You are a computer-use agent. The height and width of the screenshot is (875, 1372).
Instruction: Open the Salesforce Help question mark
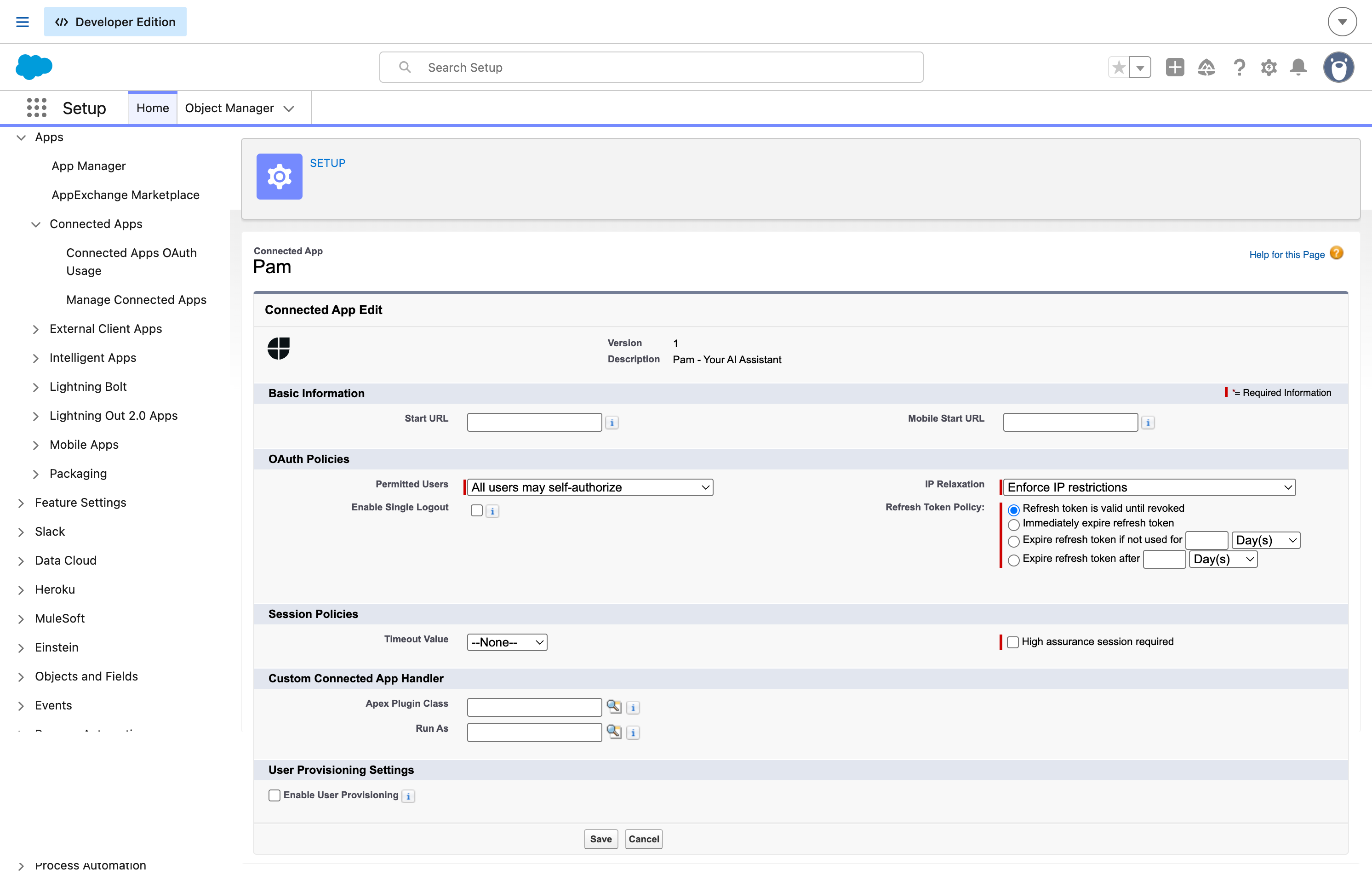1239,67
